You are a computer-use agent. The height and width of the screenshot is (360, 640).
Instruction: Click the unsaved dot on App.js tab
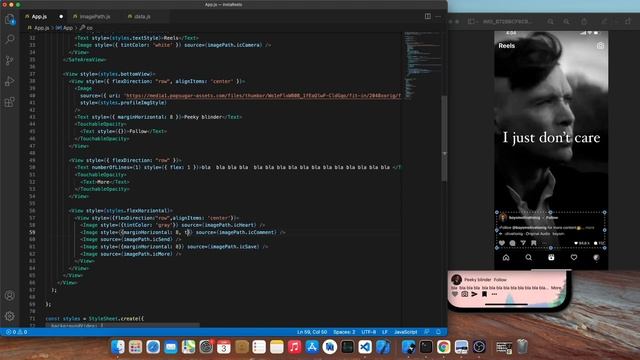pyautogui.click(x=61, y=17)
